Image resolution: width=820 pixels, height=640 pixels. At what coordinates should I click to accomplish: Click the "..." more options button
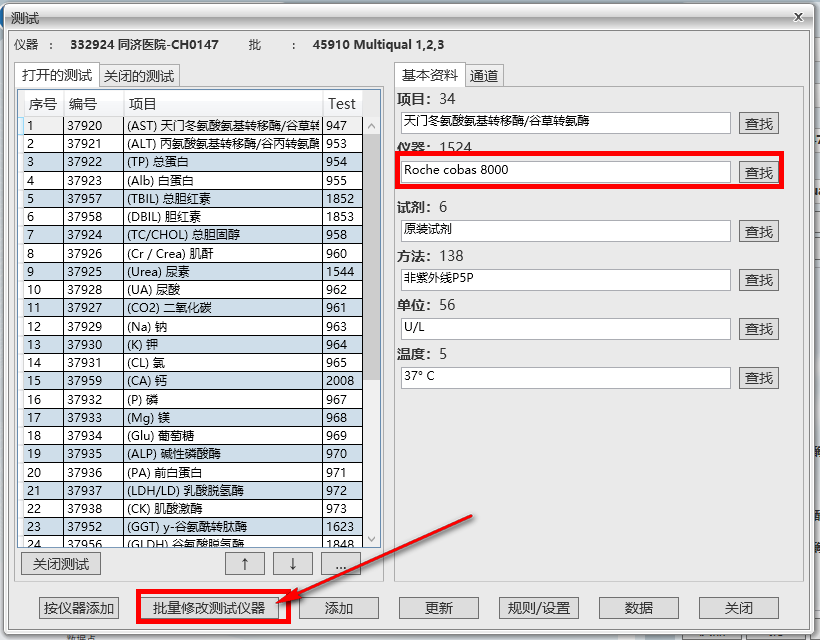point(341,563)
